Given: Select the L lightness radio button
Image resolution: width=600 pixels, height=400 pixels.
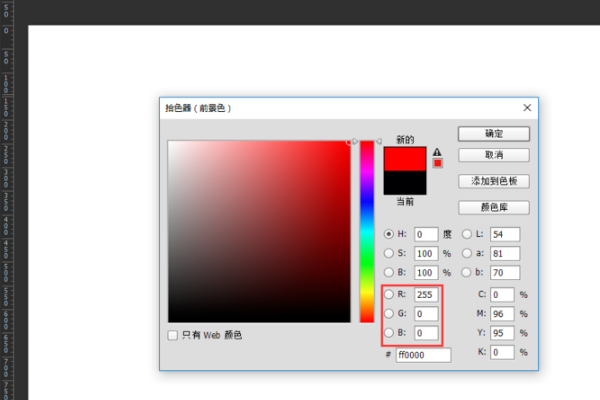Looking at the screenshot, I should pyautogui.click(x=466, y=234).
